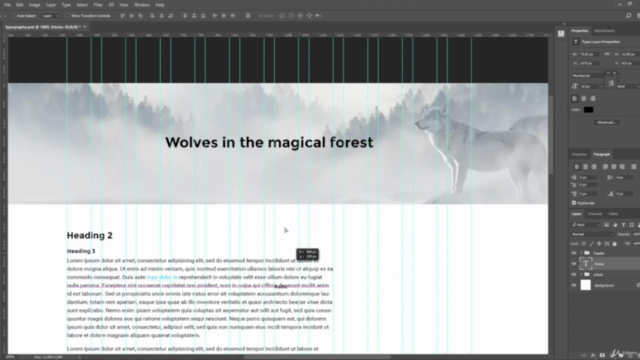640x360 pixels.
Task: Switch to the Character tab
Action: coord(579,154)
